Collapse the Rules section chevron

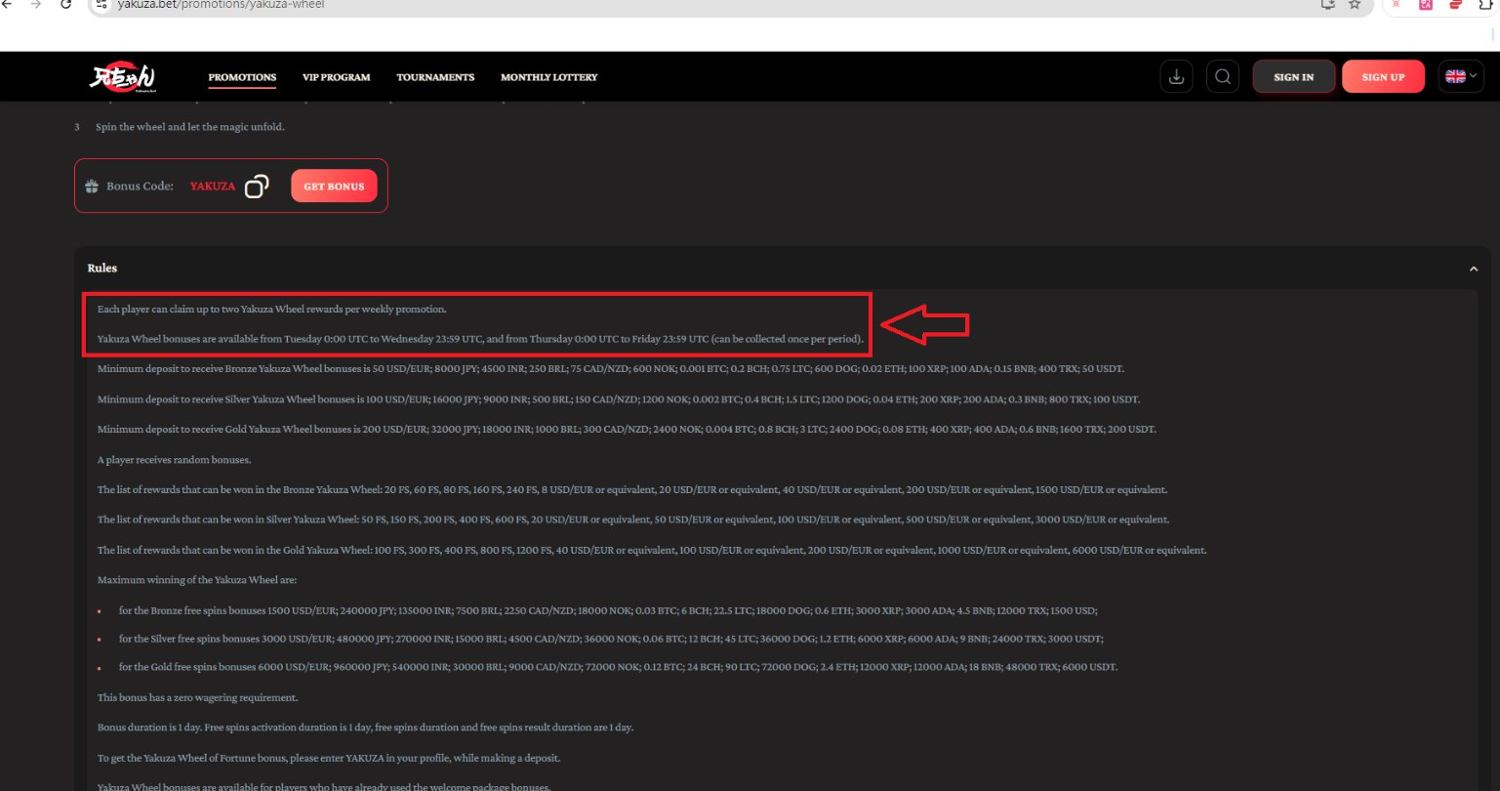pos(1473,269)
